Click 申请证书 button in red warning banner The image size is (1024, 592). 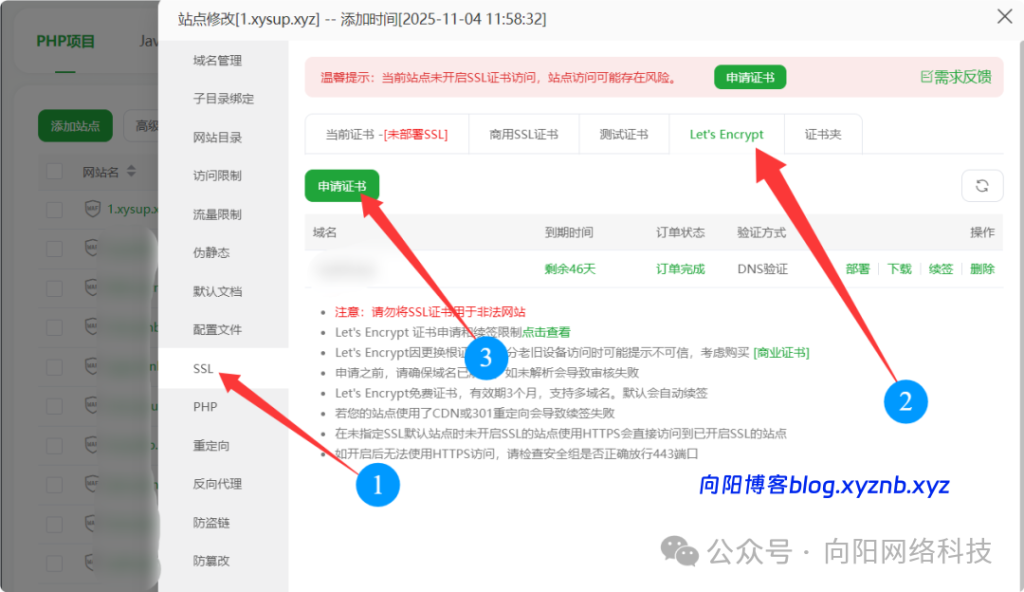[x=749, y=77]
